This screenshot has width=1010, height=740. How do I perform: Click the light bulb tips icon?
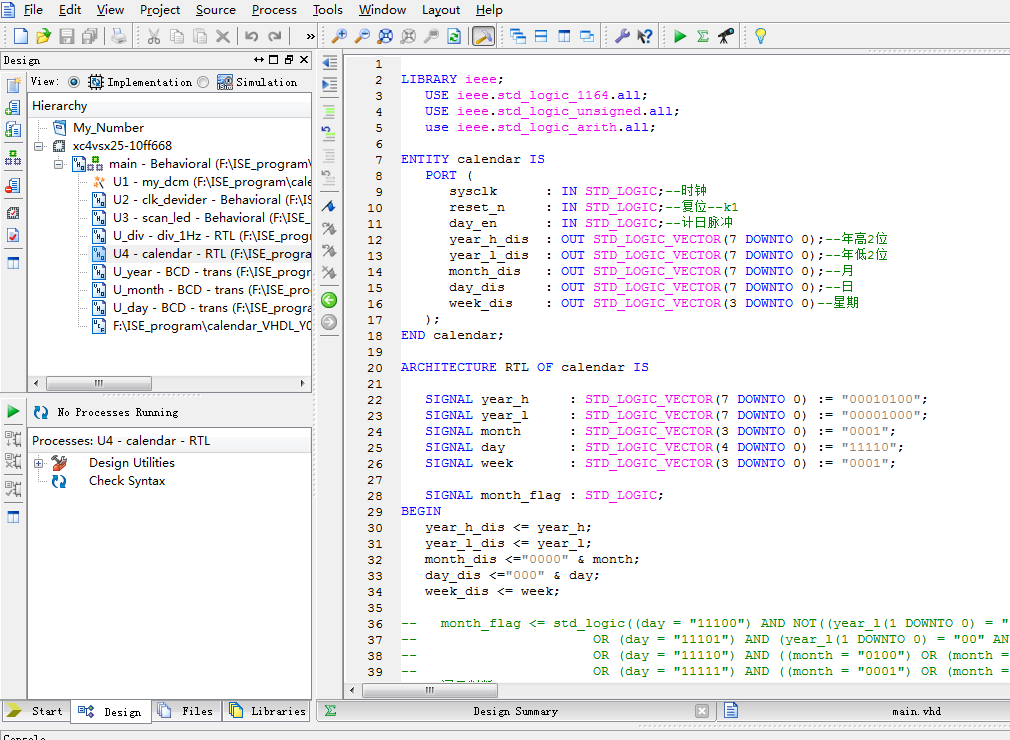pyautogui.click(x=760, y=36)
